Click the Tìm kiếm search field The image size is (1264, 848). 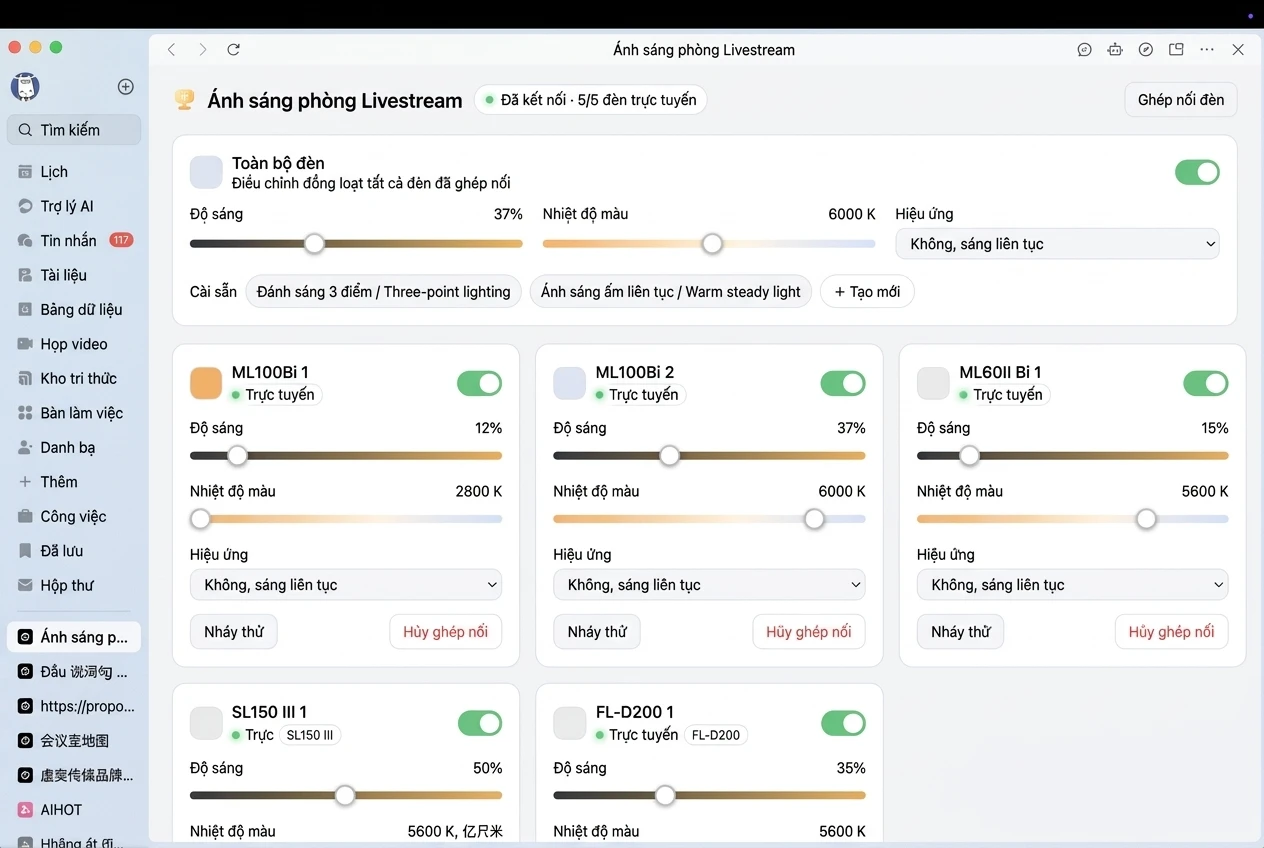[x=75, y=130]
